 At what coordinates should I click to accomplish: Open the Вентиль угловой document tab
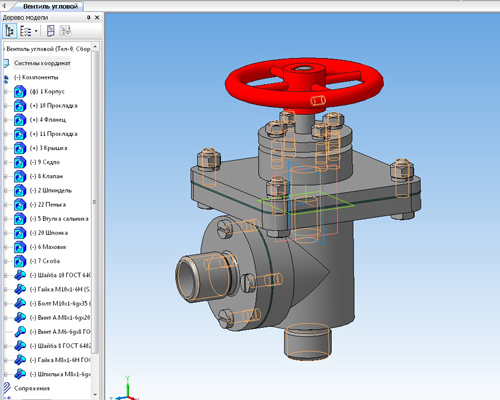(x=50, y=6)
